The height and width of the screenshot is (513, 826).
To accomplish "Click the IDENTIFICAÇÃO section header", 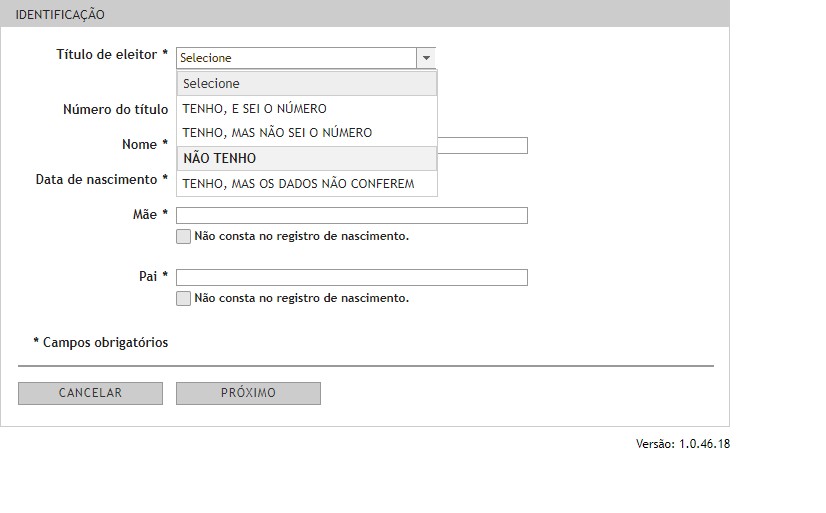I will (60, 15).
